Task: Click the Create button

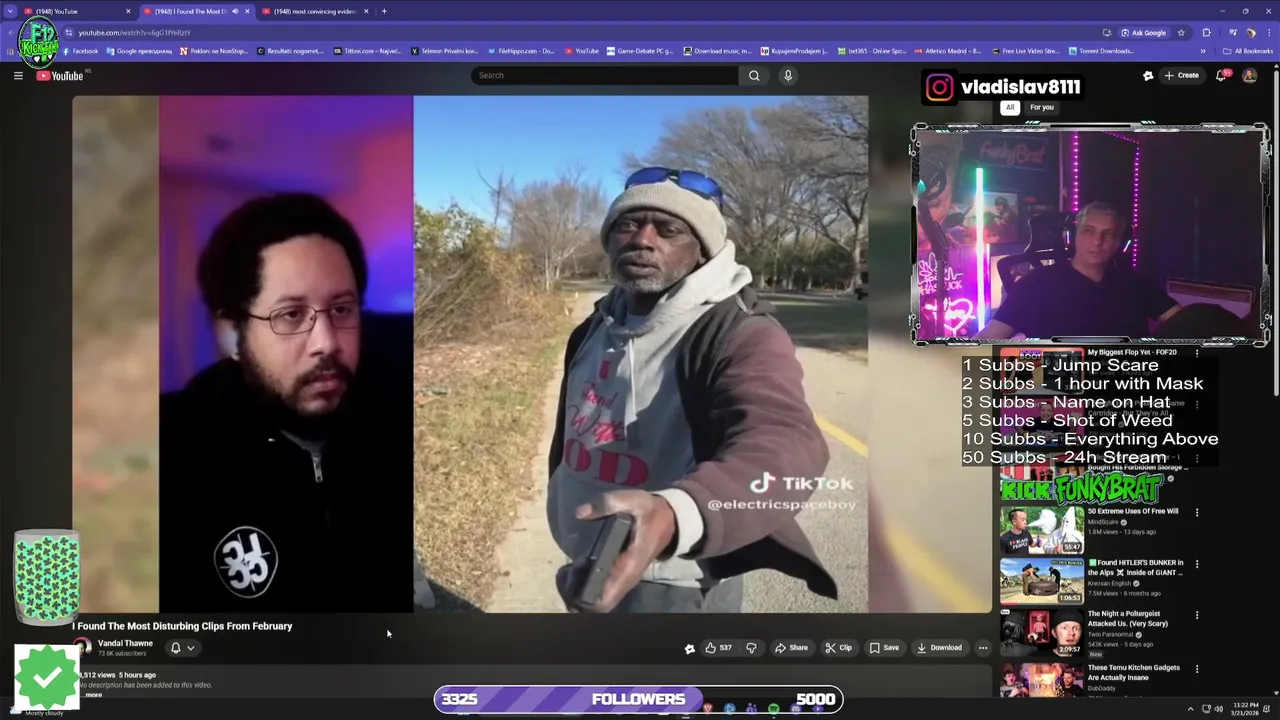Action: click(1182, 75)
